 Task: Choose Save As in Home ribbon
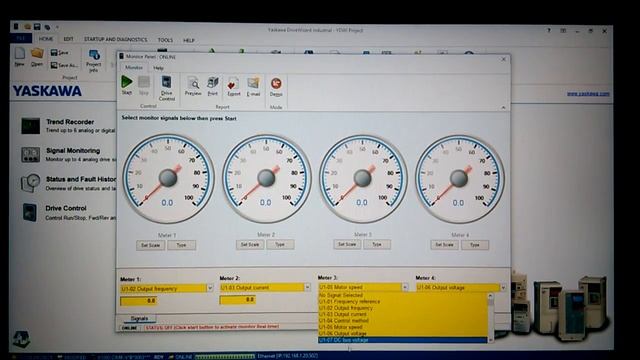63,65
